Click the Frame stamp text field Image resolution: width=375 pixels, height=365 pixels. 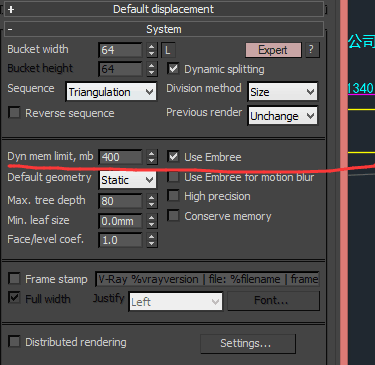click(x=207, y=279)
